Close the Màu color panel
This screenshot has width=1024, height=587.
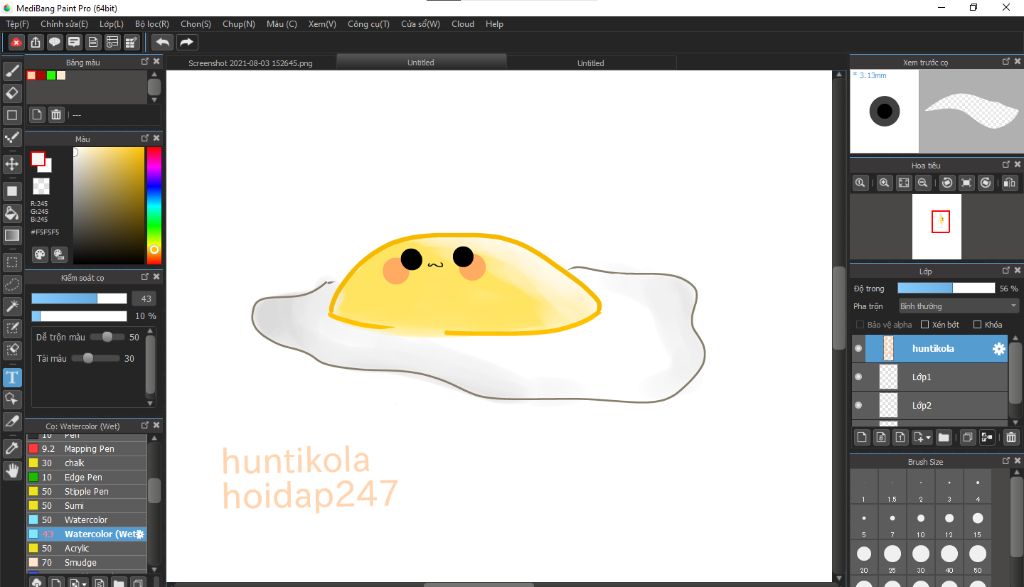point(156,138)
